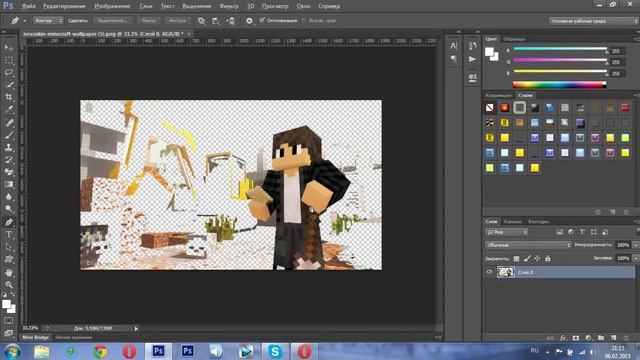
Task: Open the Редактирование menu
Action: click(64, 6)
